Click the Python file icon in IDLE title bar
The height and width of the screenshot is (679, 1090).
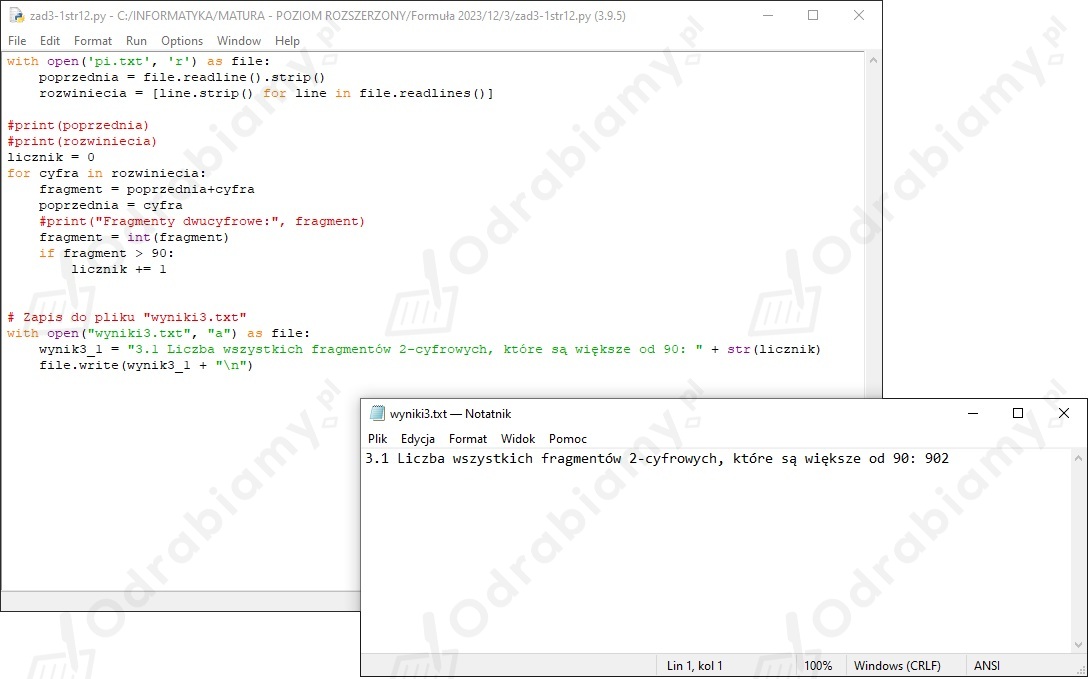[16, 15]
